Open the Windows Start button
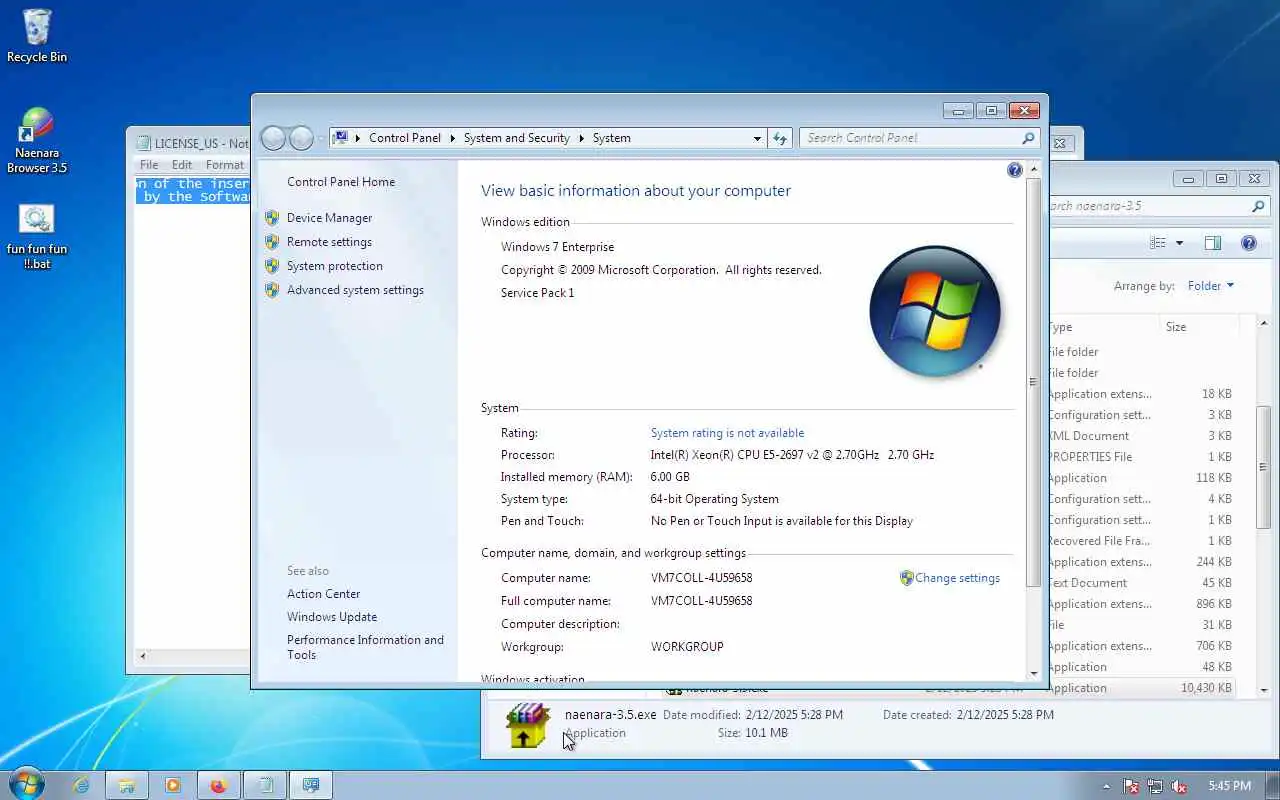Viewport: 1280px width, 800px height. (x=26, y=784)
